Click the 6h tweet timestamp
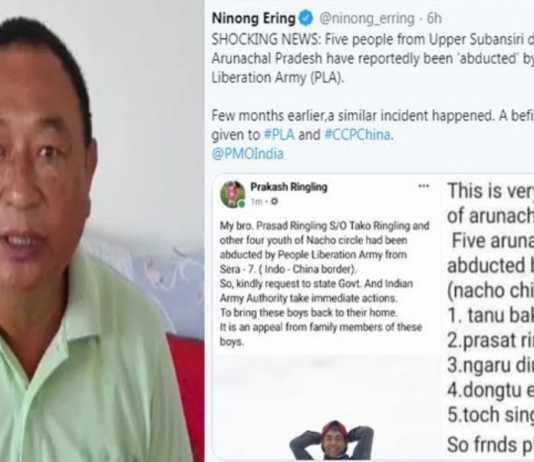Image resolution: width=534 pixels, height=462 pixels. (x=434, y=18)
